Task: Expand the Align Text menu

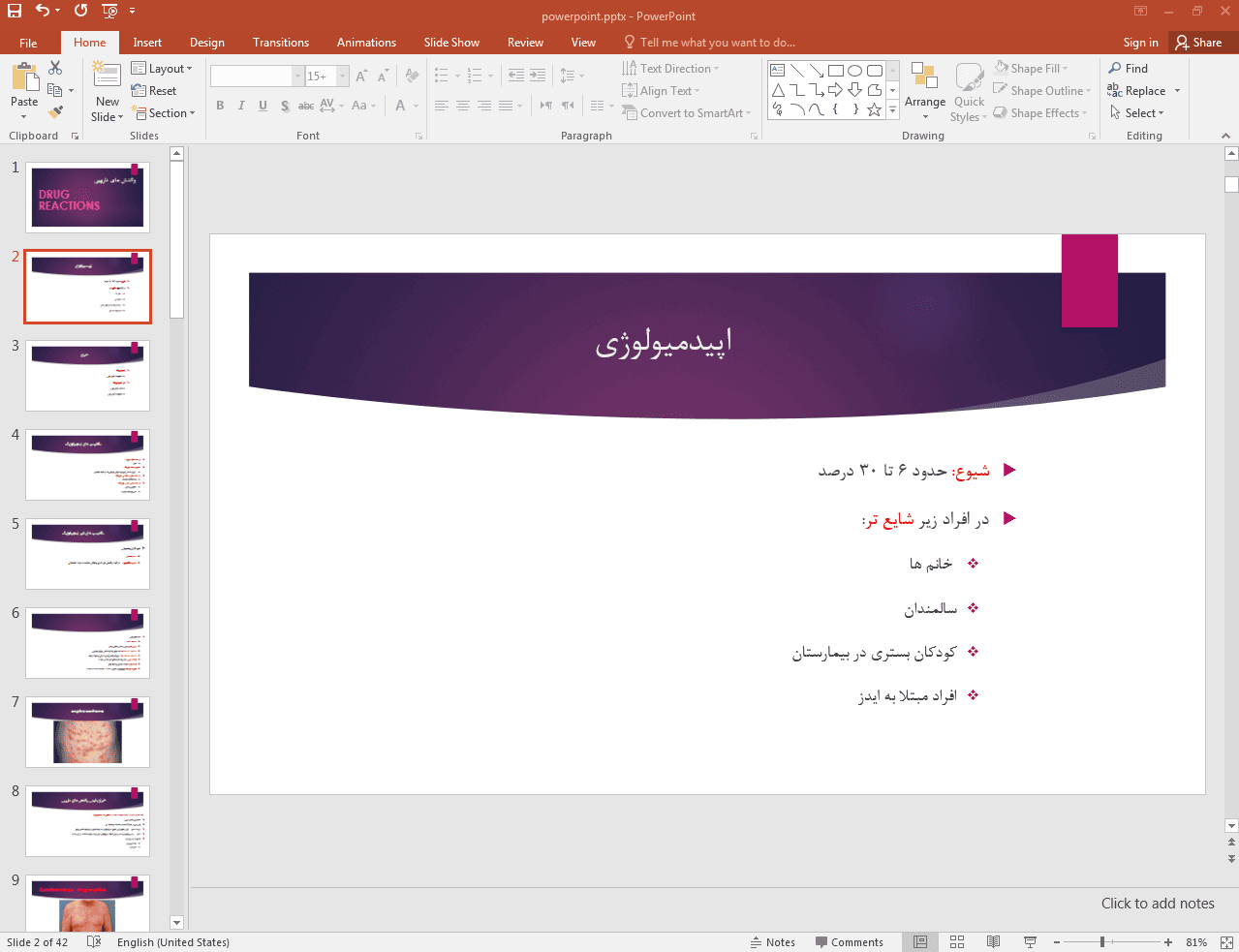Action: pos(661,91)
